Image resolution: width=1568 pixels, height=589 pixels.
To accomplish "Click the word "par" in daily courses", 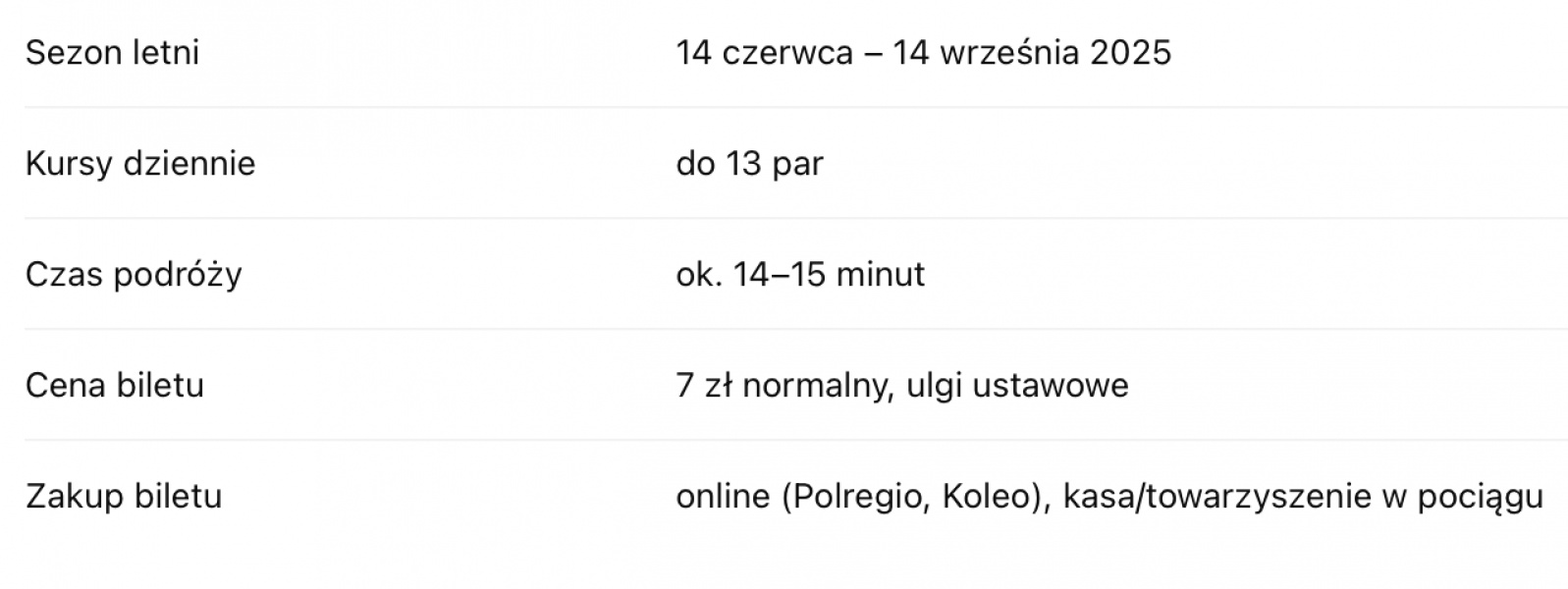I will 797,164.
